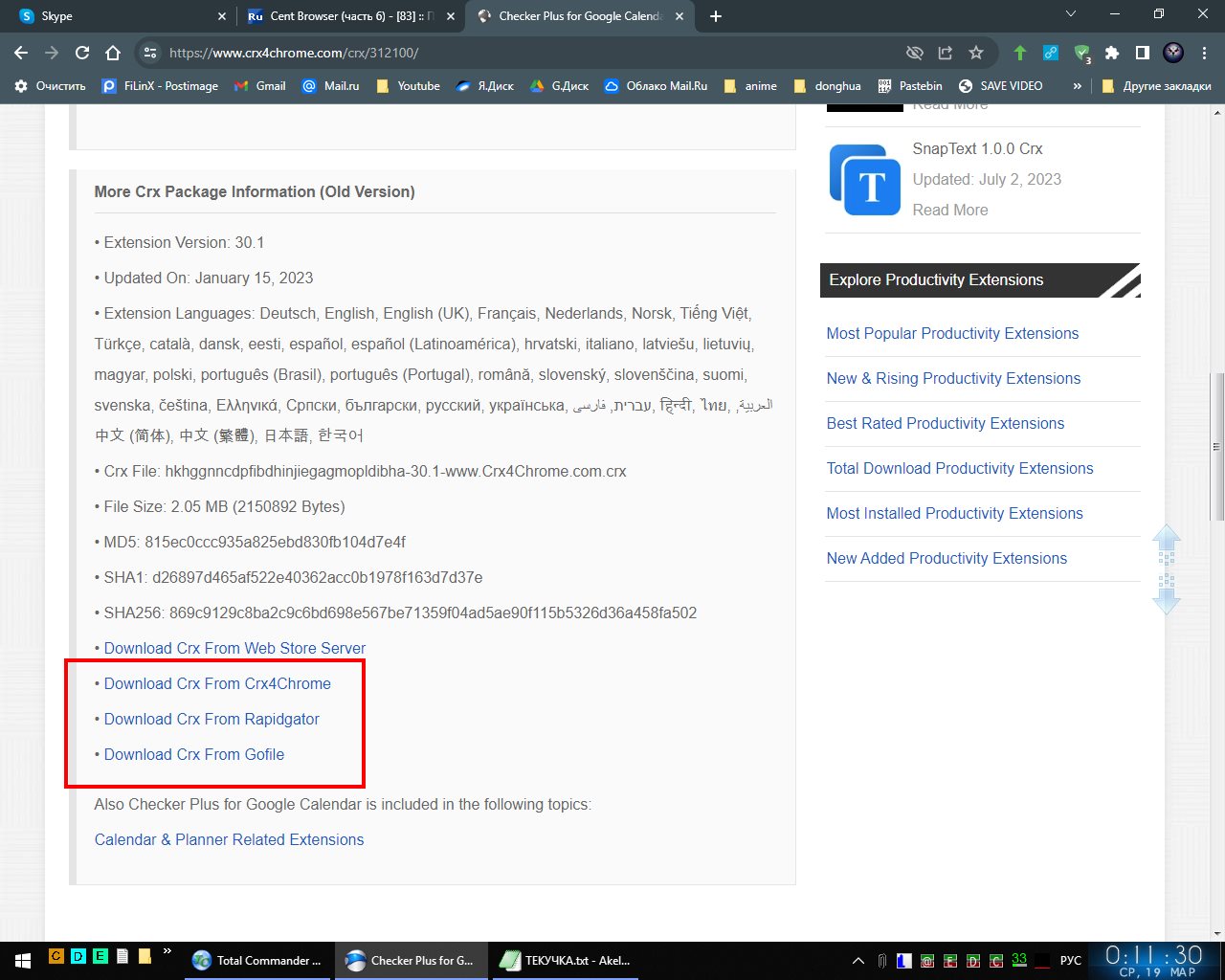
Task: Open the Windows Start menu
Action: point(22,960)
